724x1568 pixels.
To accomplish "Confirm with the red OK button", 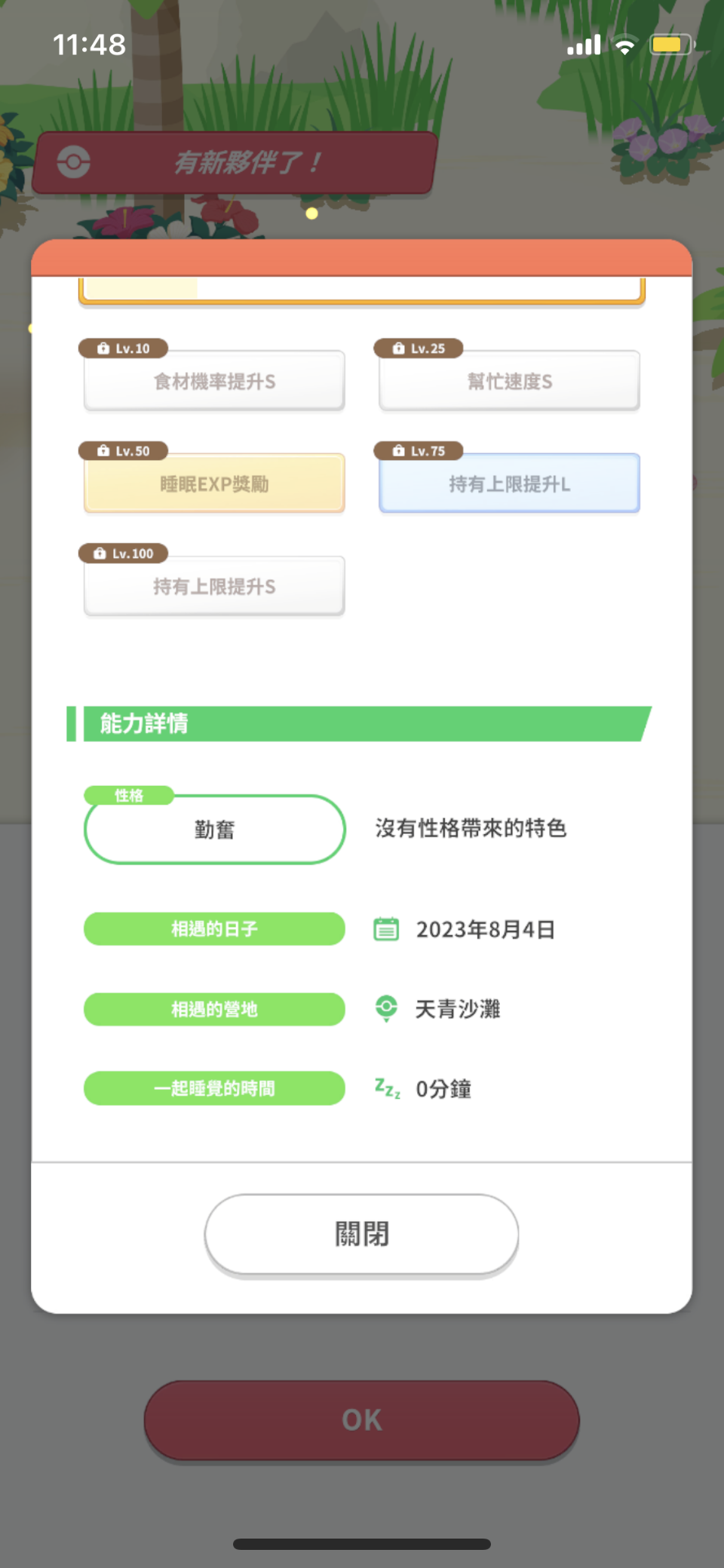I will coord(362,1420).
